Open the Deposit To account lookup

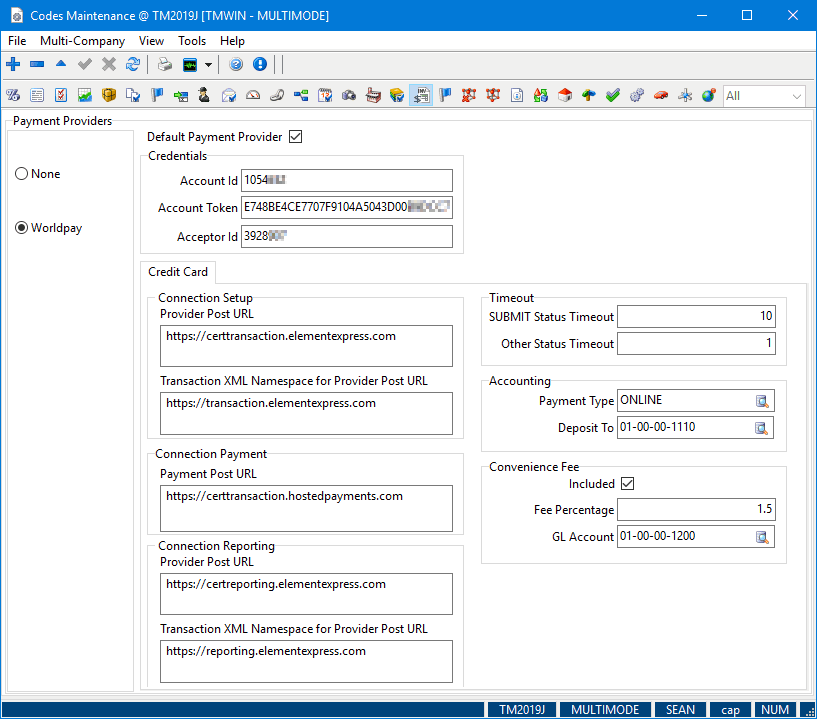763,428
